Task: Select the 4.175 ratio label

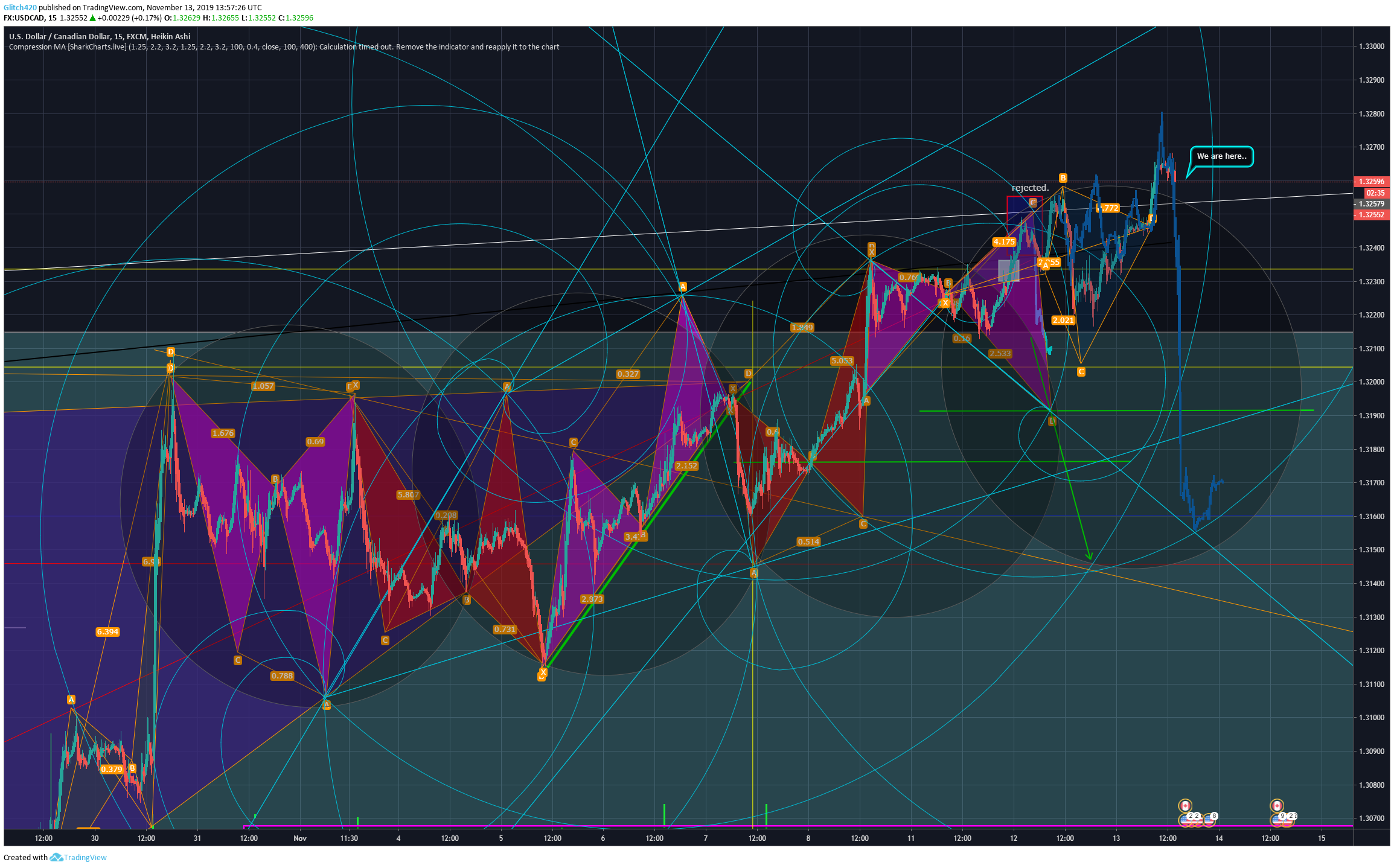Action: tap(1004, 242)
